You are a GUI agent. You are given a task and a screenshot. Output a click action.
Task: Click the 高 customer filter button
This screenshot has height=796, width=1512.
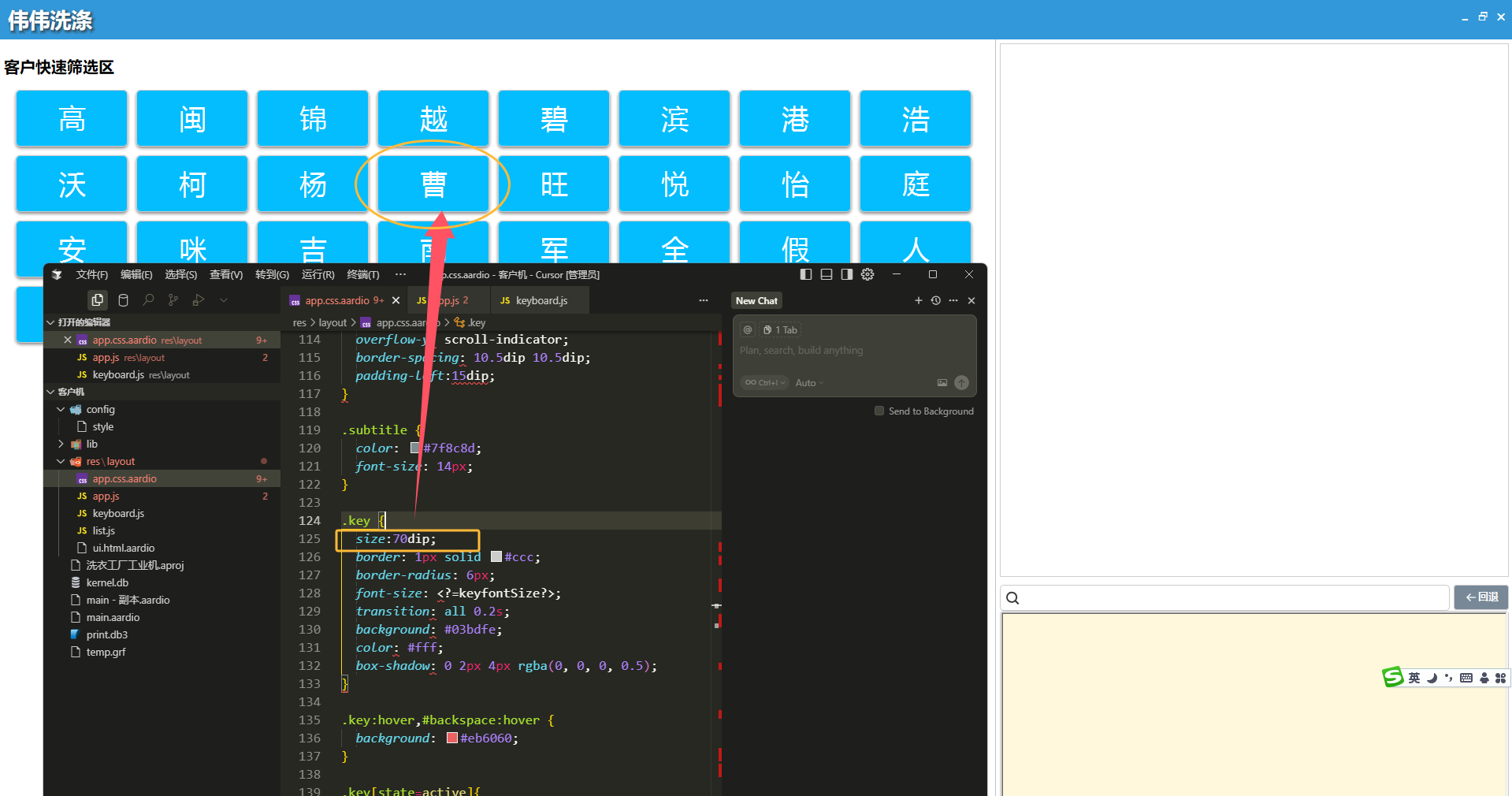point(72,119)
